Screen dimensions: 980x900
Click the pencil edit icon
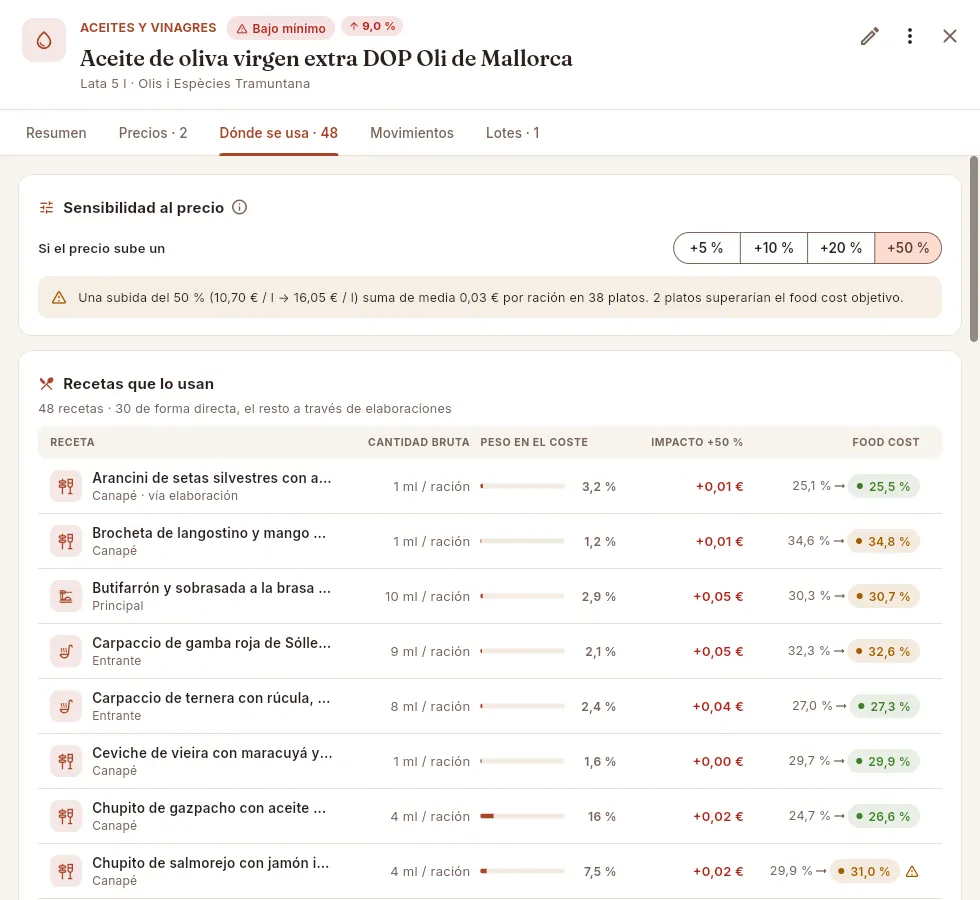pos(869,36)
